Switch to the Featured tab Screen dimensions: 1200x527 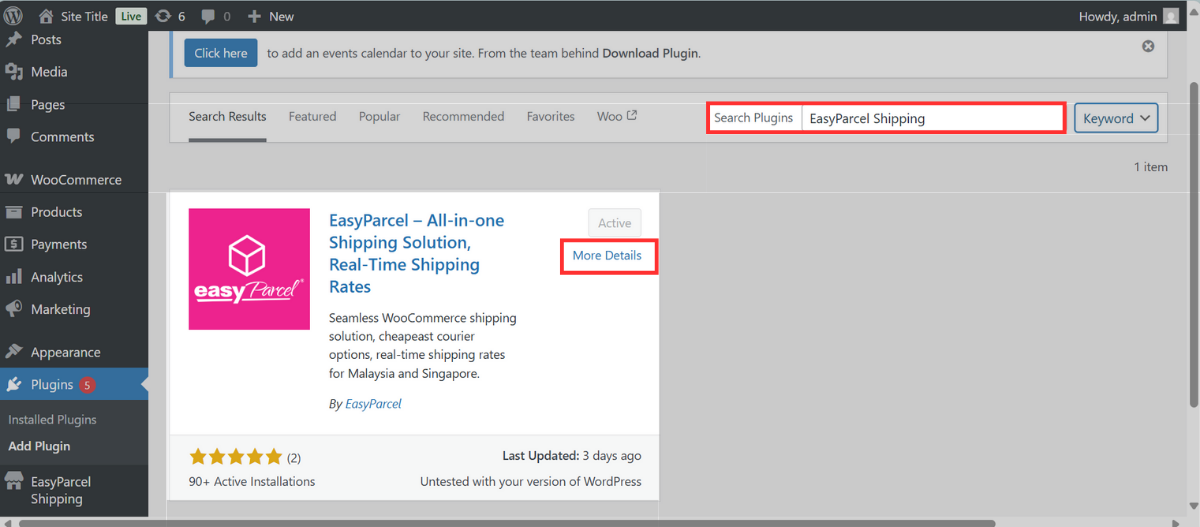coord(312,117)
